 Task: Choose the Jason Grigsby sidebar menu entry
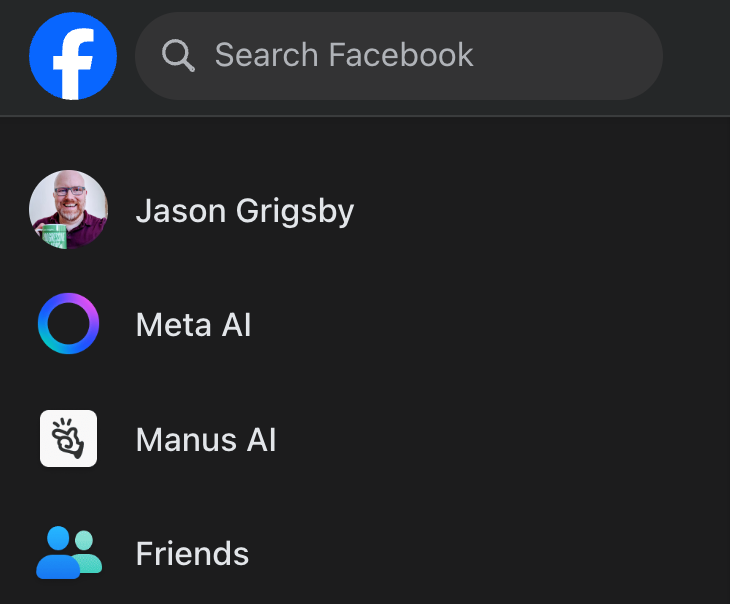pos(244,211)
